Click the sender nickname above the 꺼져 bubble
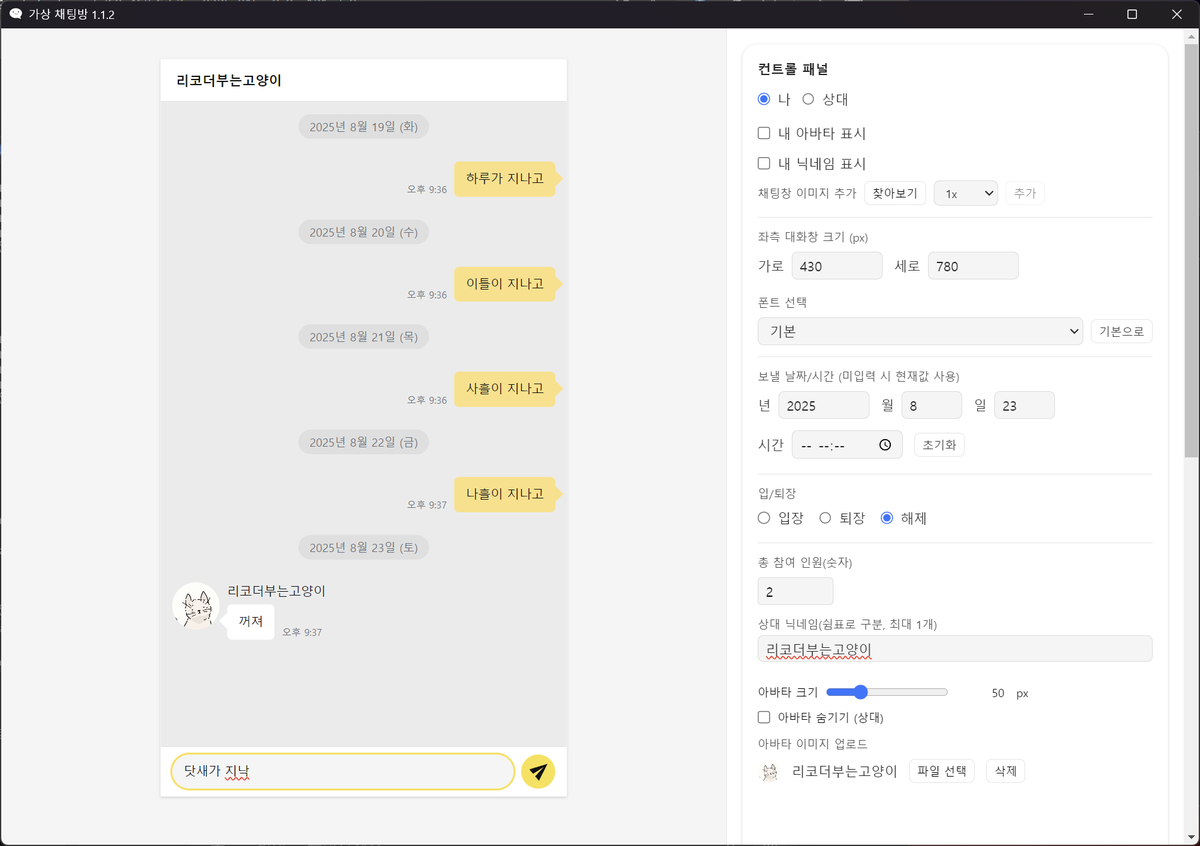1200x846 pixels. click(x=277, y=591)
